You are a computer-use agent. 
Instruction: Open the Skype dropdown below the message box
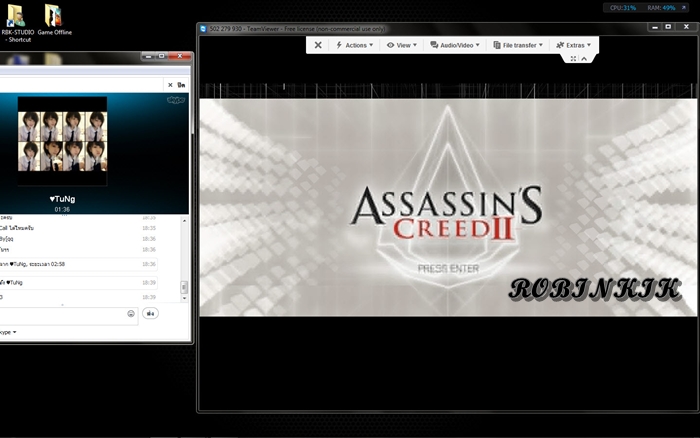(x=8, y=332)
